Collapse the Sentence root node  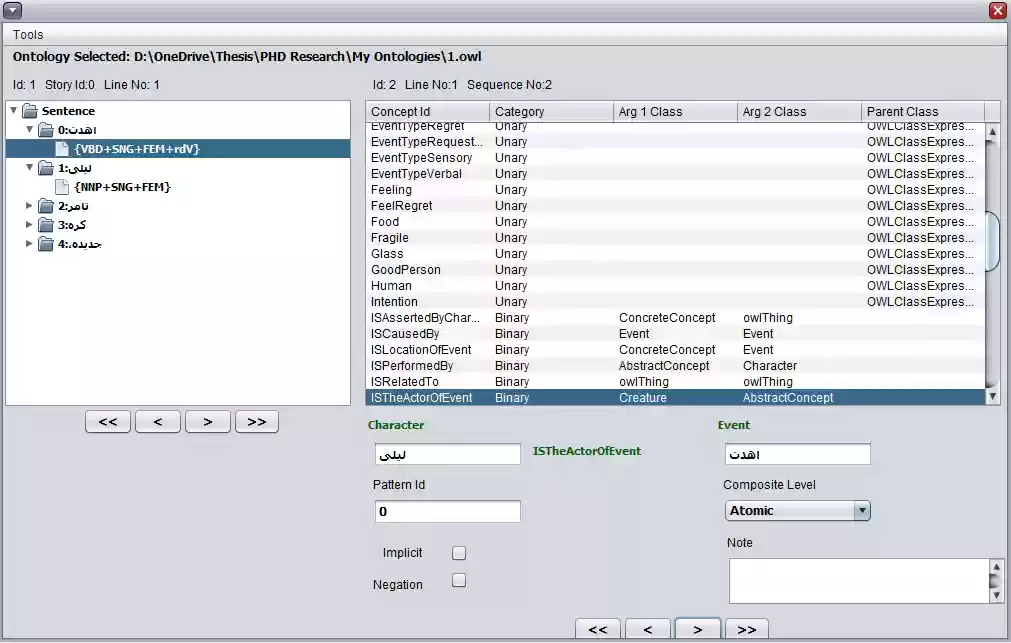pos(13,111)
